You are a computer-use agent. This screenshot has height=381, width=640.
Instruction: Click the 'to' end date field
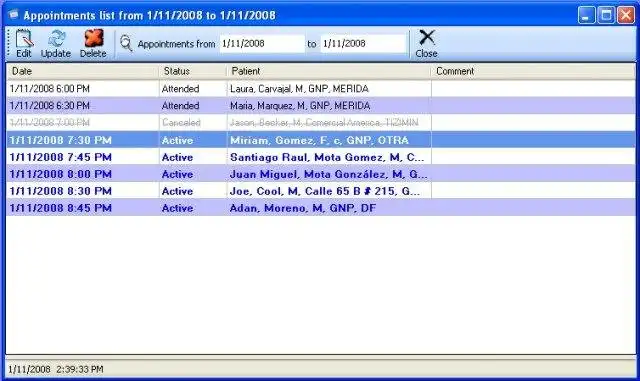click(x=363, y=44)
